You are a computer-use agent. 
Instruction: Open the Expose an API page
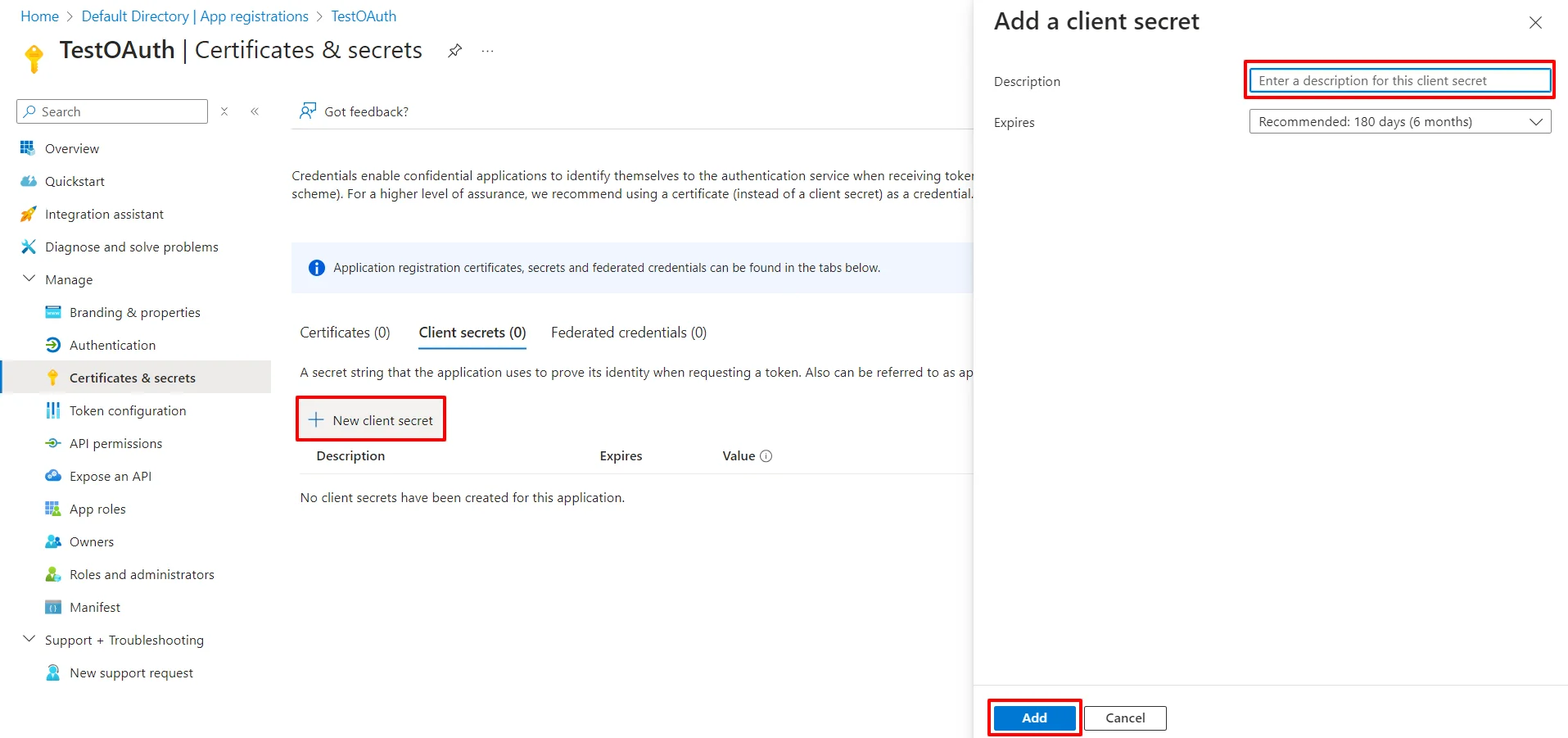click(110, 476)
